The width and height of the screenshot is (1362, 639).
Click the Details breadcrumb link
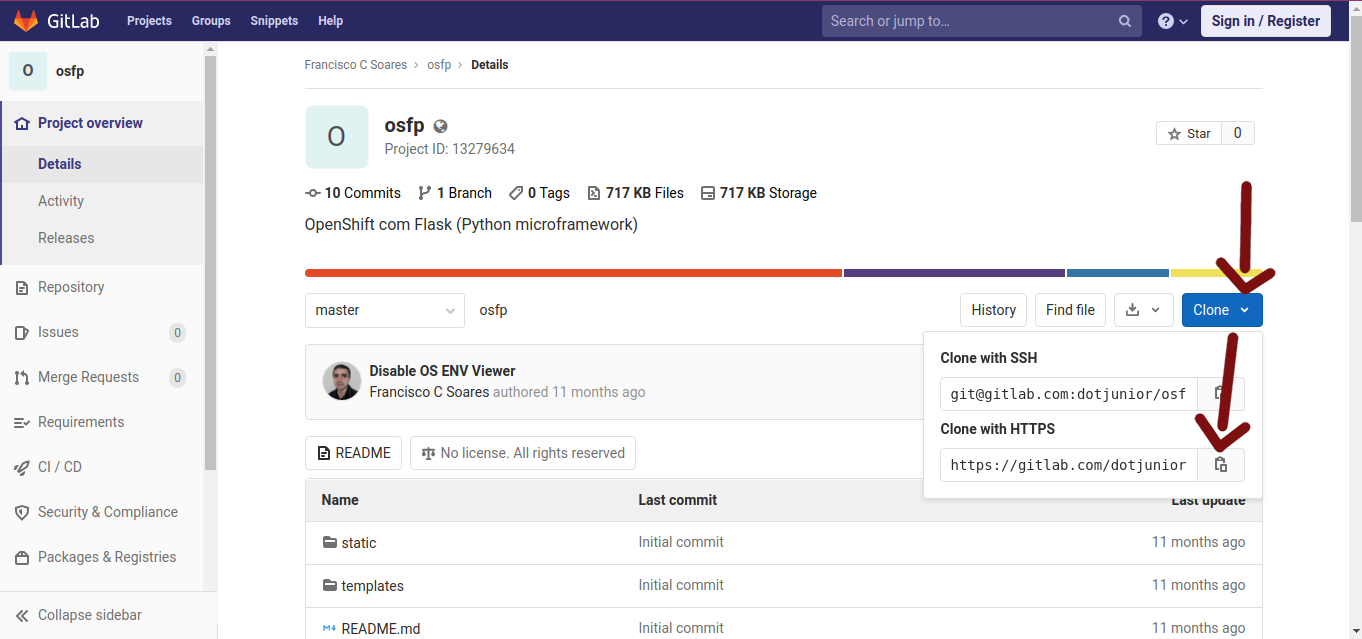[490, 65]
